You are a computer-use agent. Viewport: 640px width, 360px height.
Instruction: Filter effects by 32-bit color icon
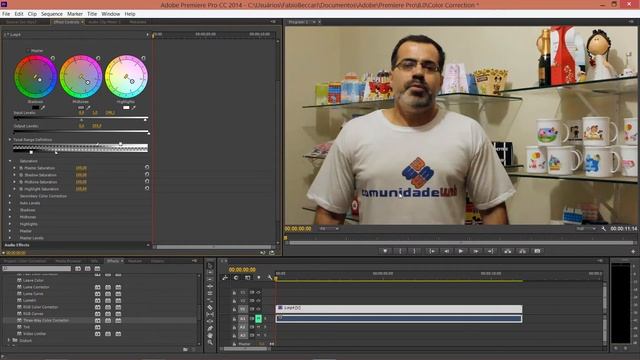pos(88,269)
